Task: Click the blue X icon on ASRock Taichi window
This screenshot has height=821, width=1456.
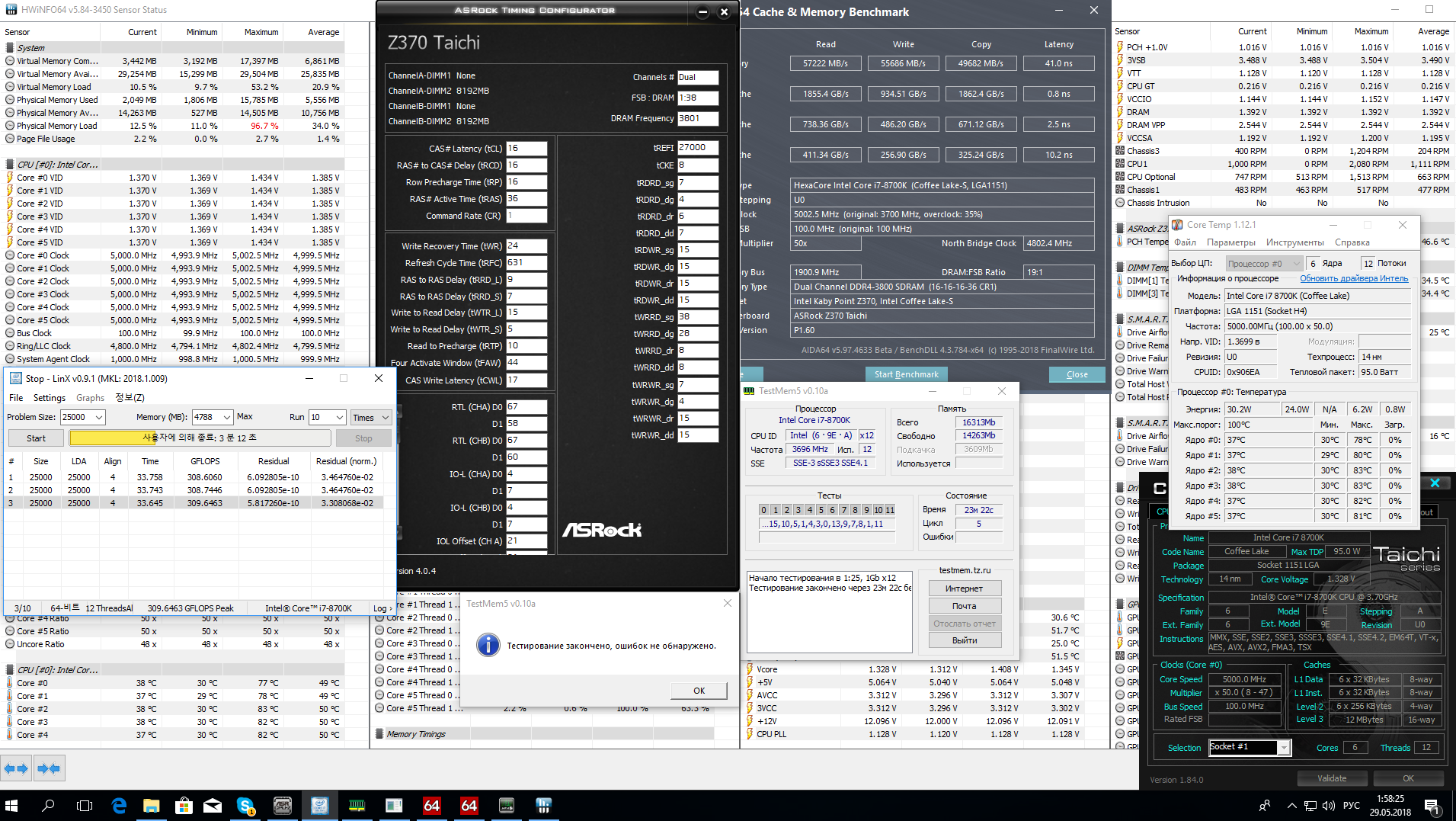Action: coord(1435,483)
